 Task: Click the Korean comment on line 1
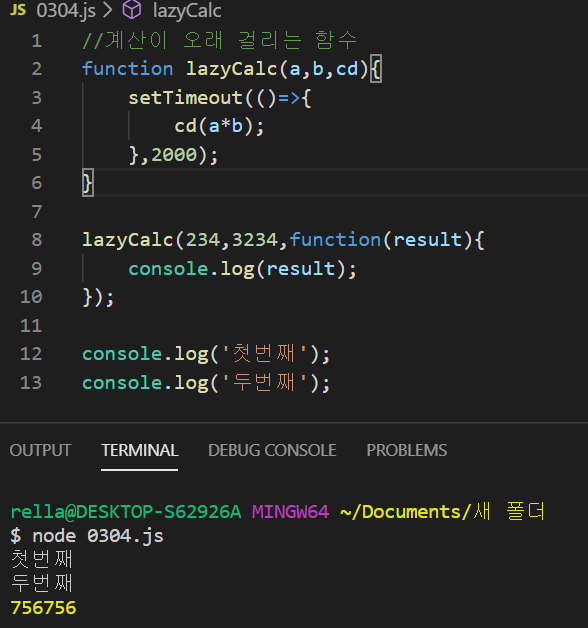tap(219, 40)
